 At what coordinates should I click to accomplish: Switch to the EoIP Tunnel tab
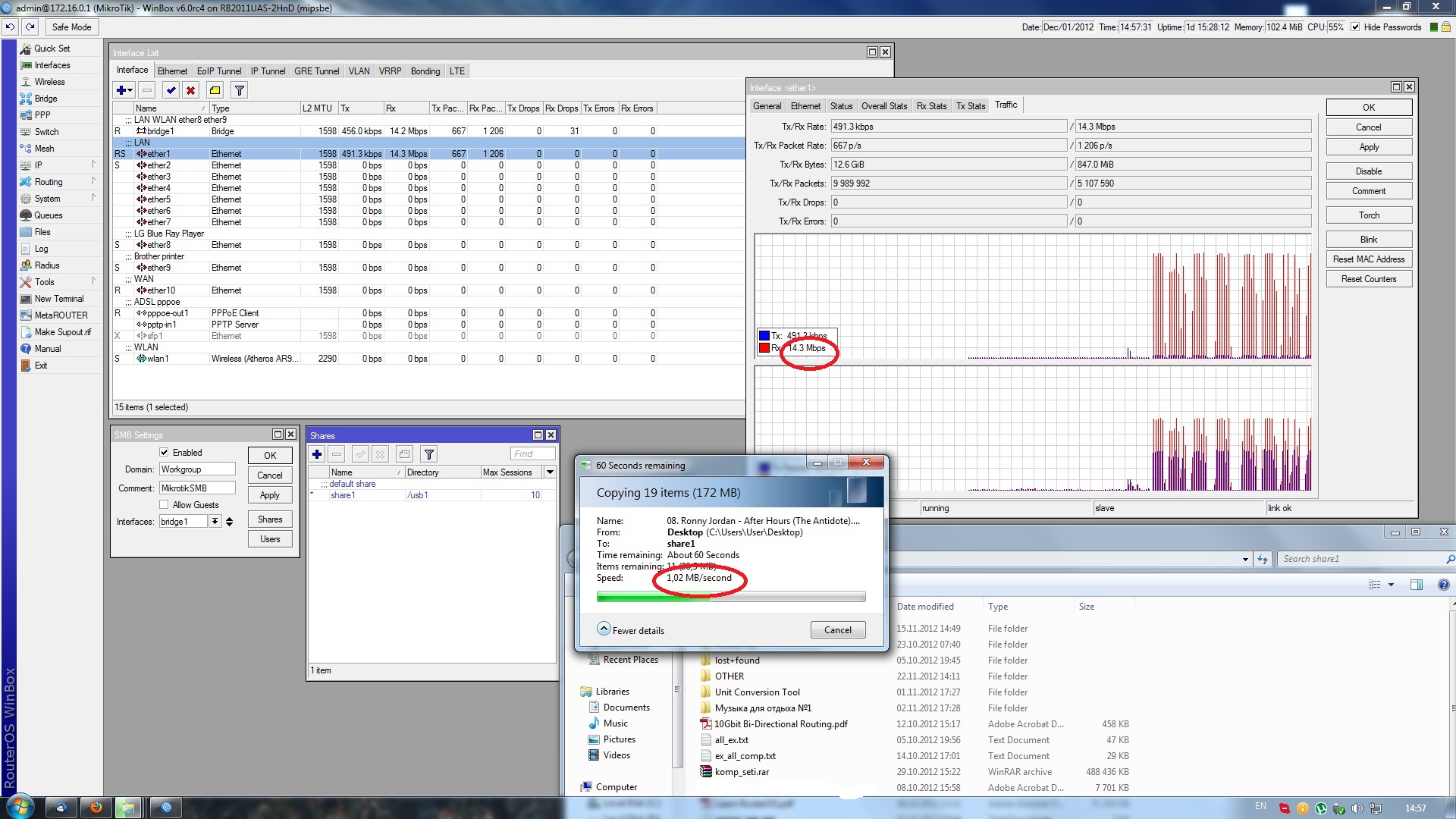click(x=219, y=71)
